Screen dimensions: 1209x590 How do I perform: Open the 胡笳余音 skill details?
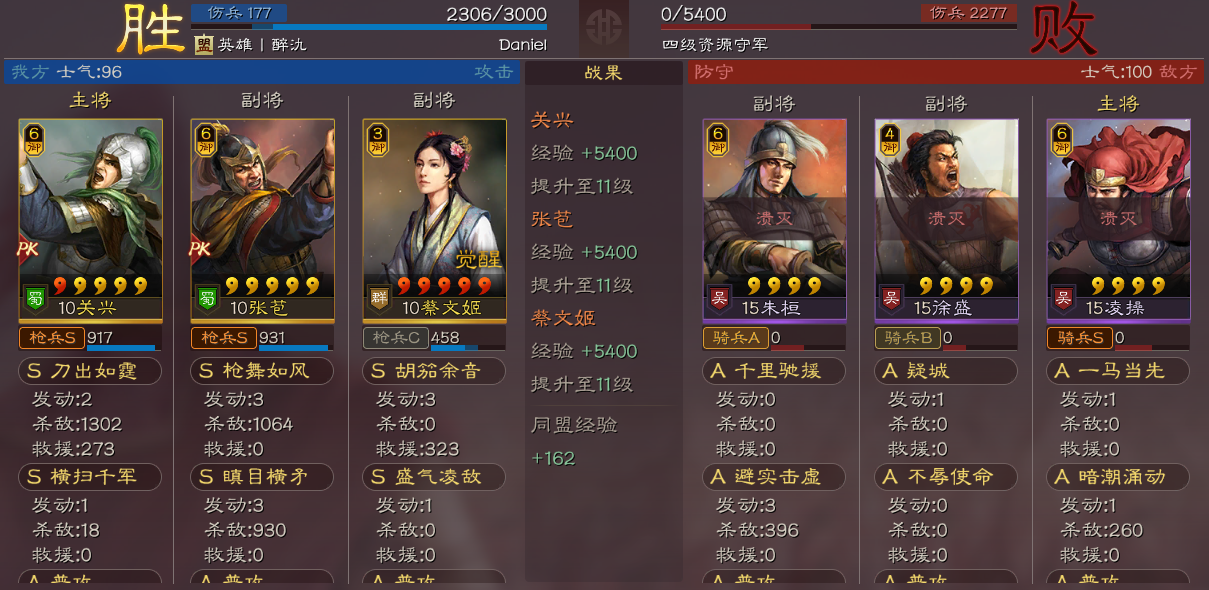[x=434, y=371]
